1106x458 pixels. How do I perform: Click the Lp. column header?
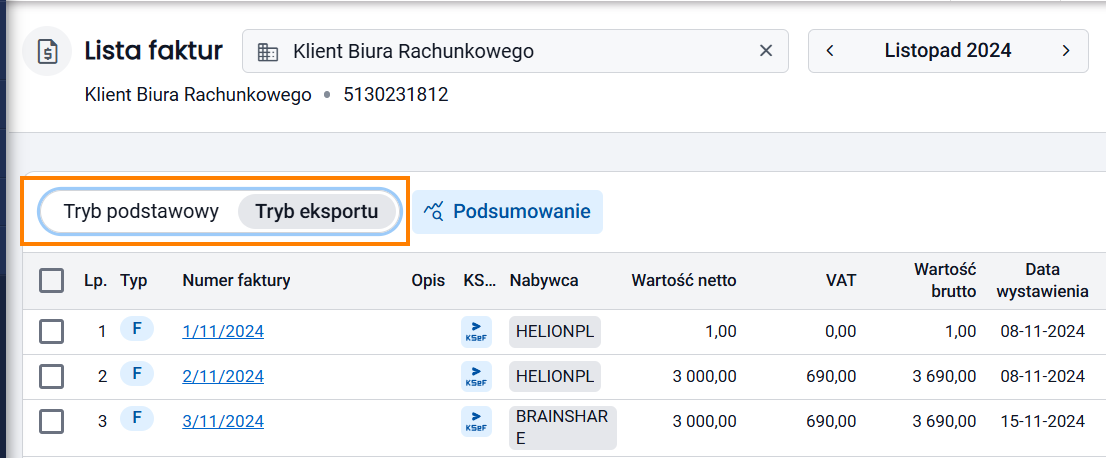pyautogui.click(x=95, y=281)
